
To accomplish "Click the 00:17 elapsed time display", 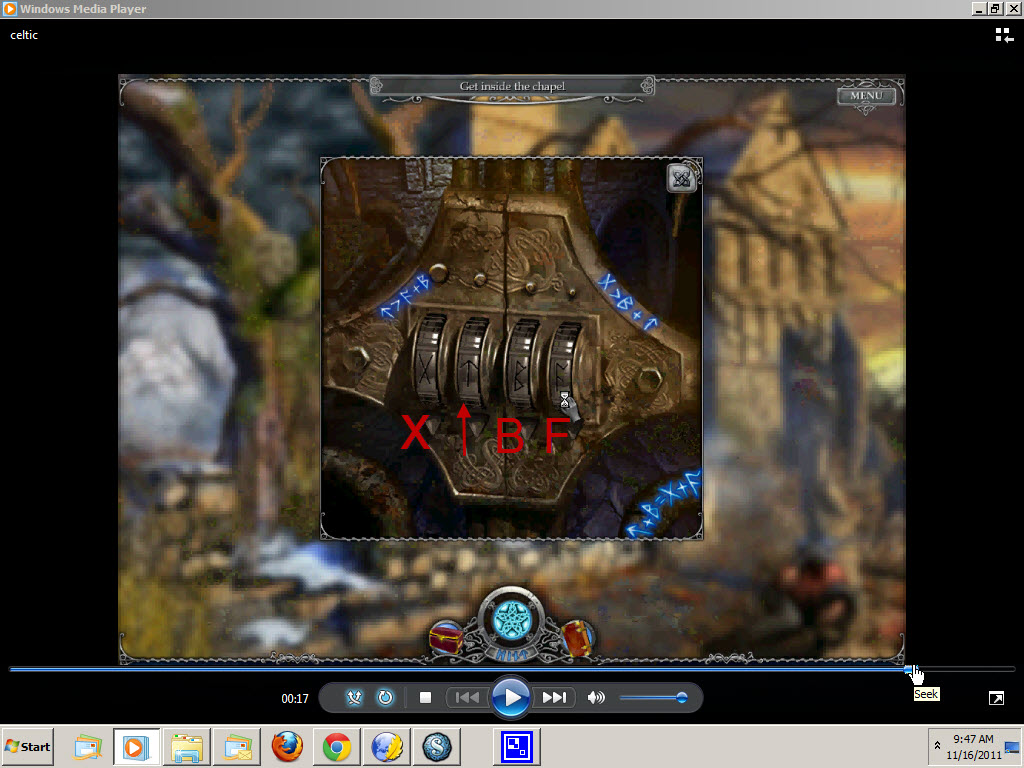I will coord(294,699).
